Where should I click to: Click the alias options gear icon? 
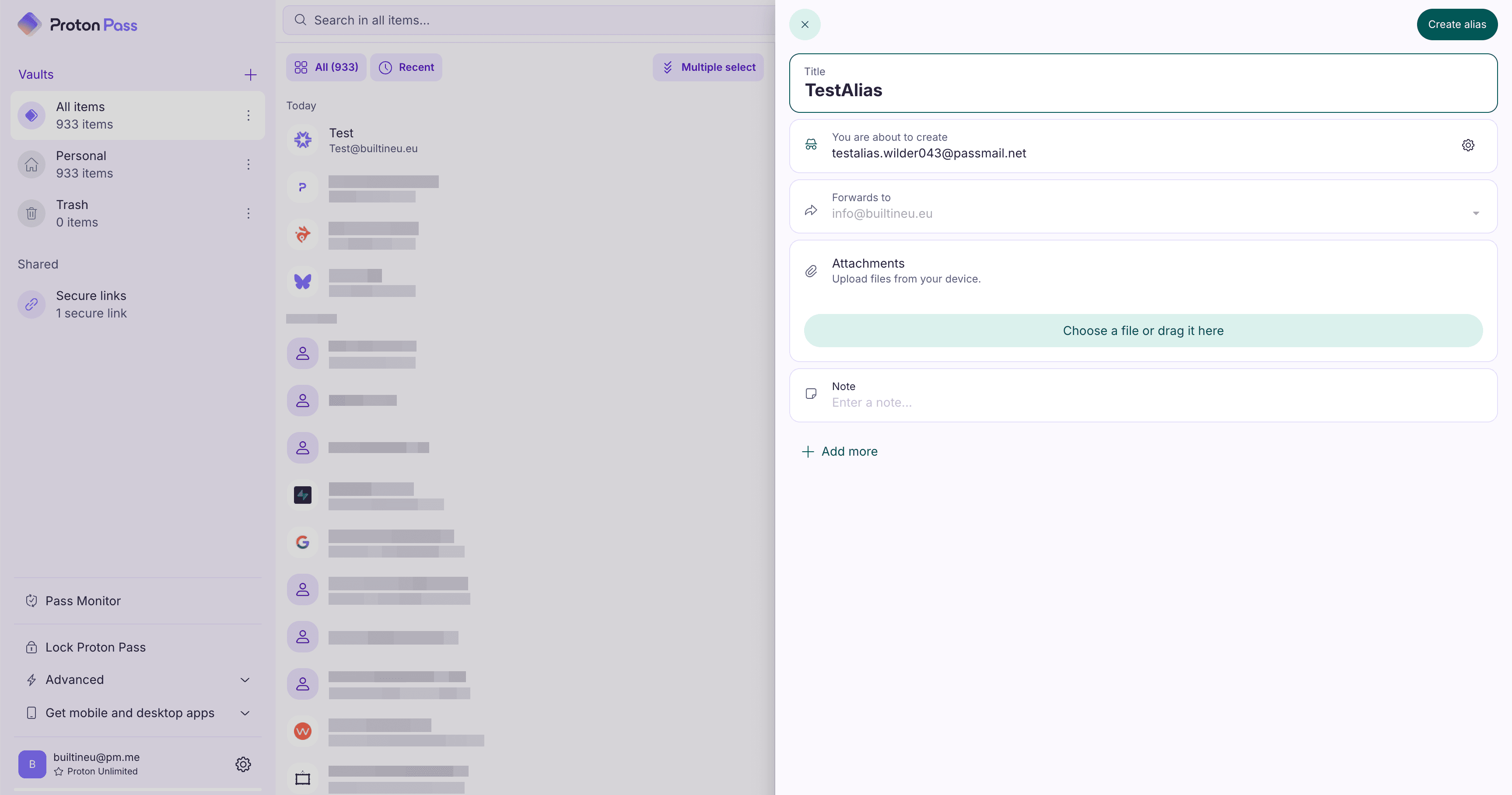point(1467,146)
